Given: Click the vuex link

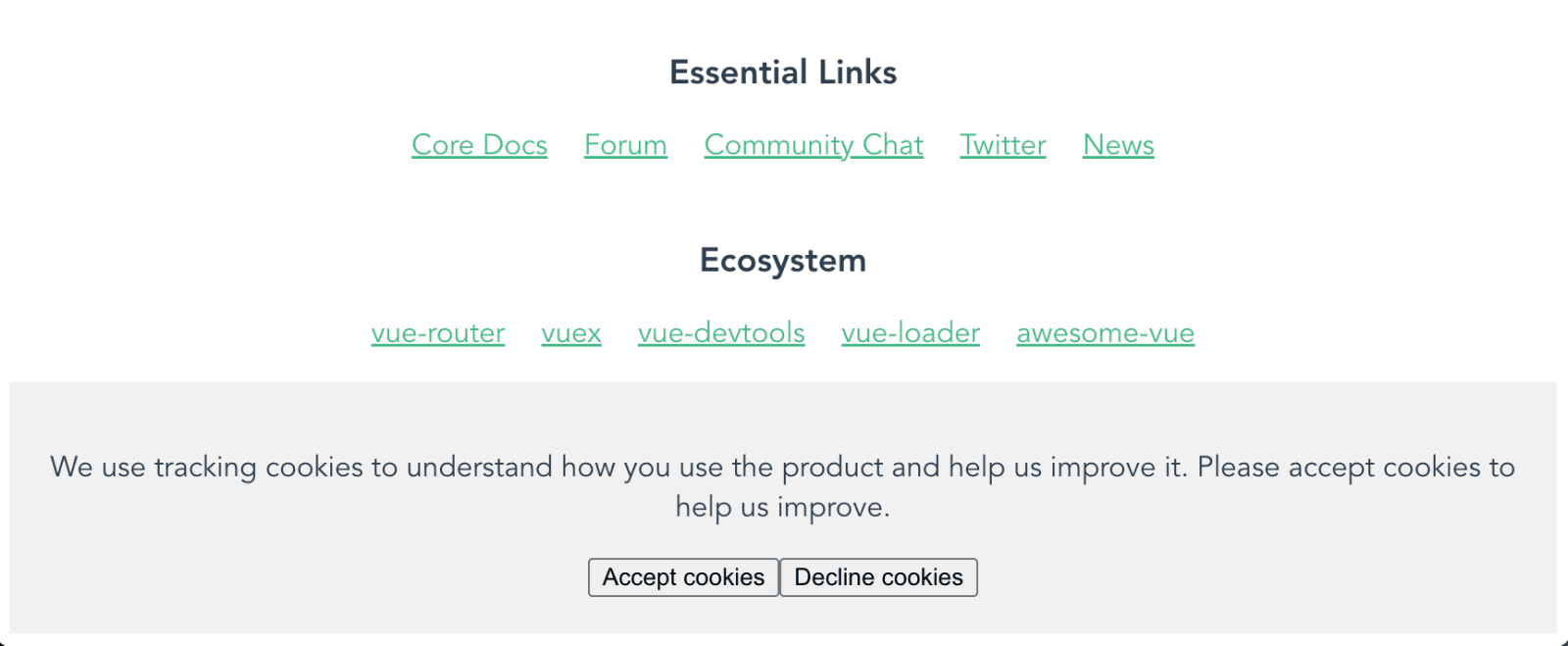Looking at the screenshot, I should (x=571, y=333).
